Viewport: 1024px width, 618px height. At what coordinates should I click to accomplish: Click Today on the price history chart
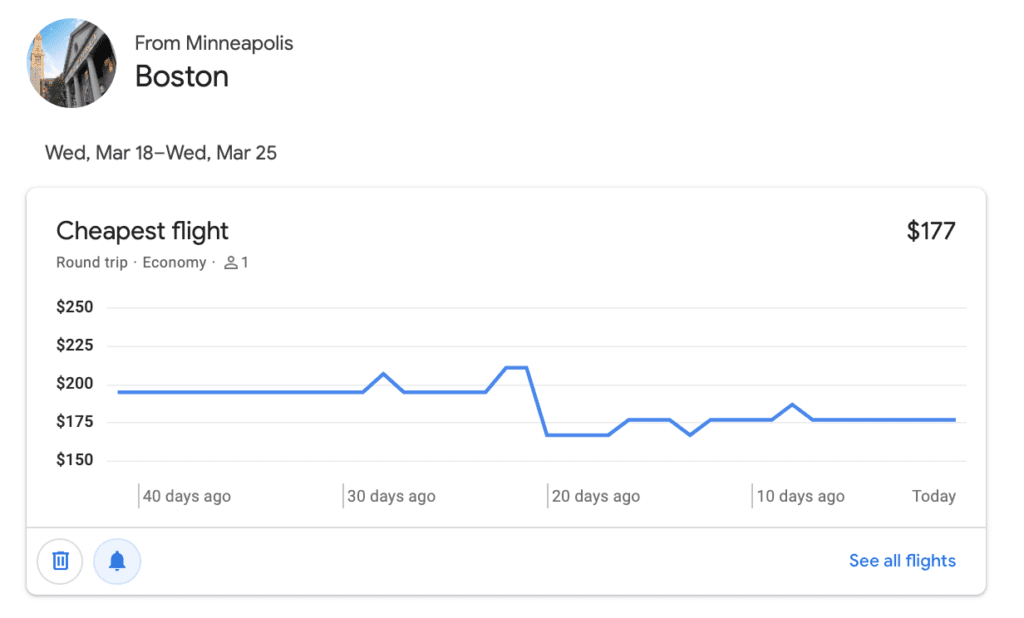(934, 496)
